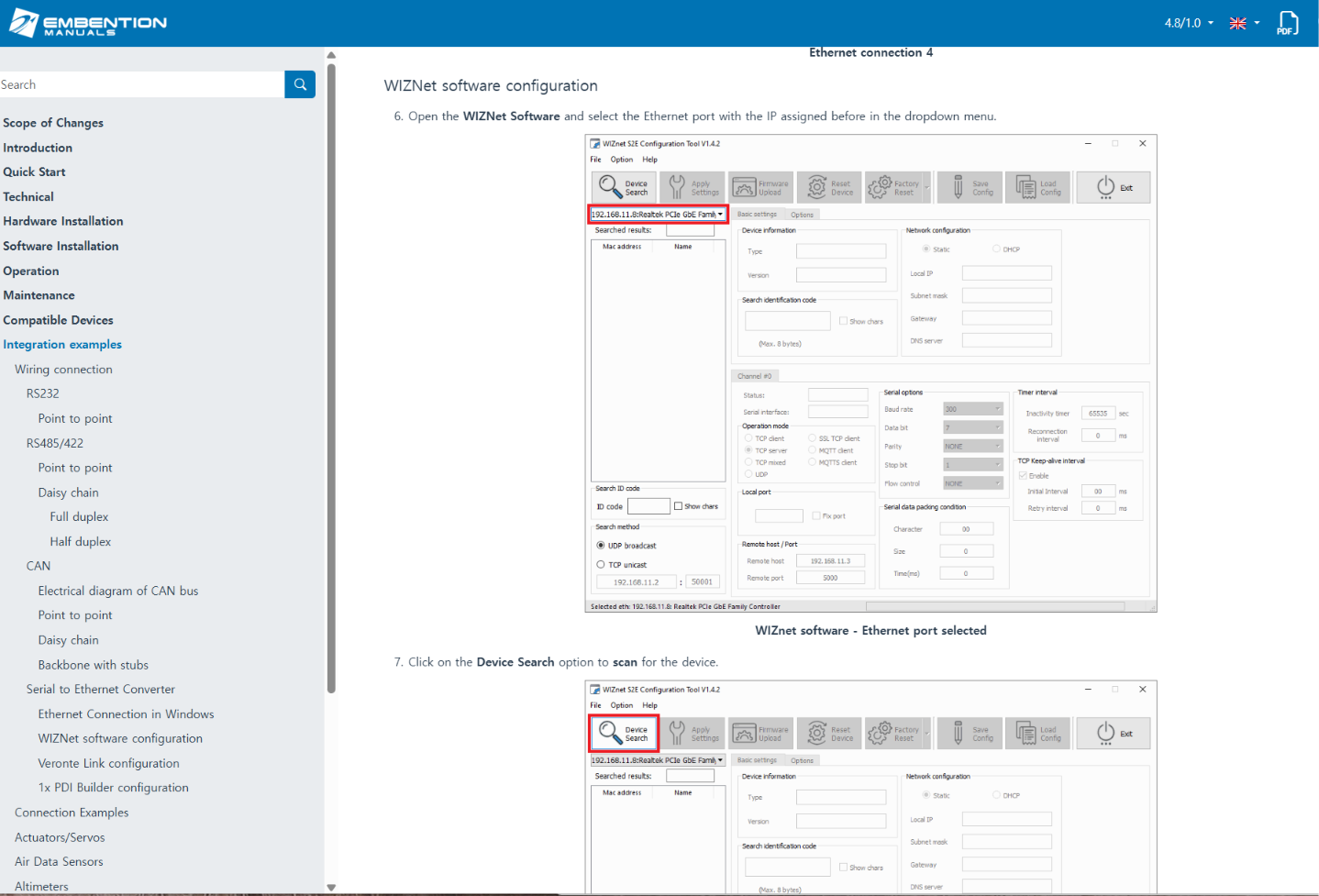Click the sidebar scroll-down arrow
This screenshot has width=1319, height=896.
point(331,888)
